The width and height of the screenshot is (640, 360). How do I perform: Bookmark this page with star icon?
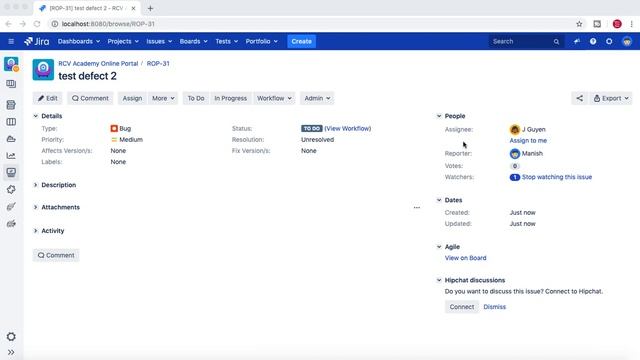[x=579, y=24]
